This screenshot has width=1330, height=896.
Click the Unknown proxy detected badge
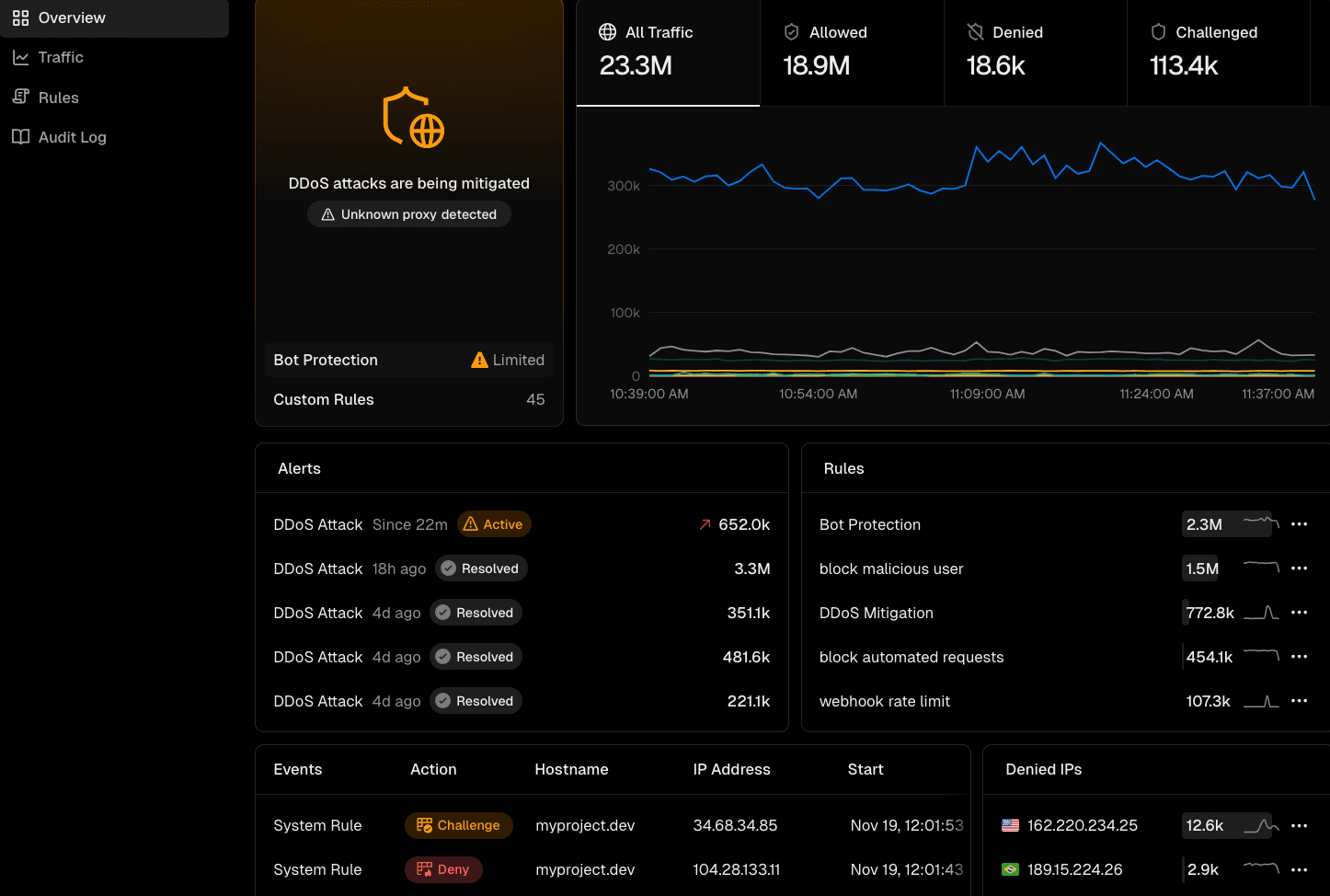click(x=409, y=213)
